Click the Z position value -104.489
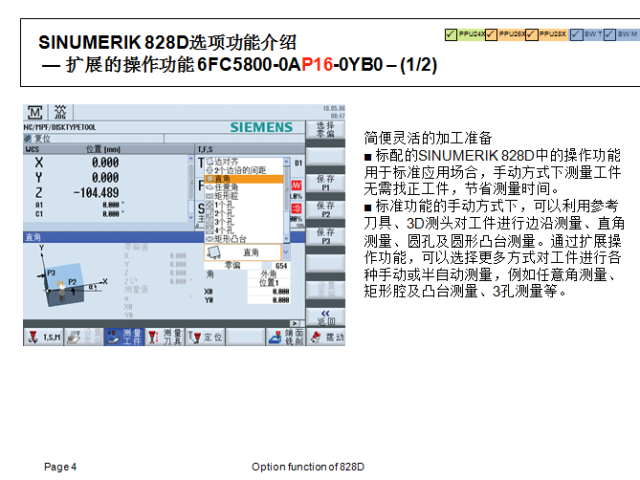 96,193
